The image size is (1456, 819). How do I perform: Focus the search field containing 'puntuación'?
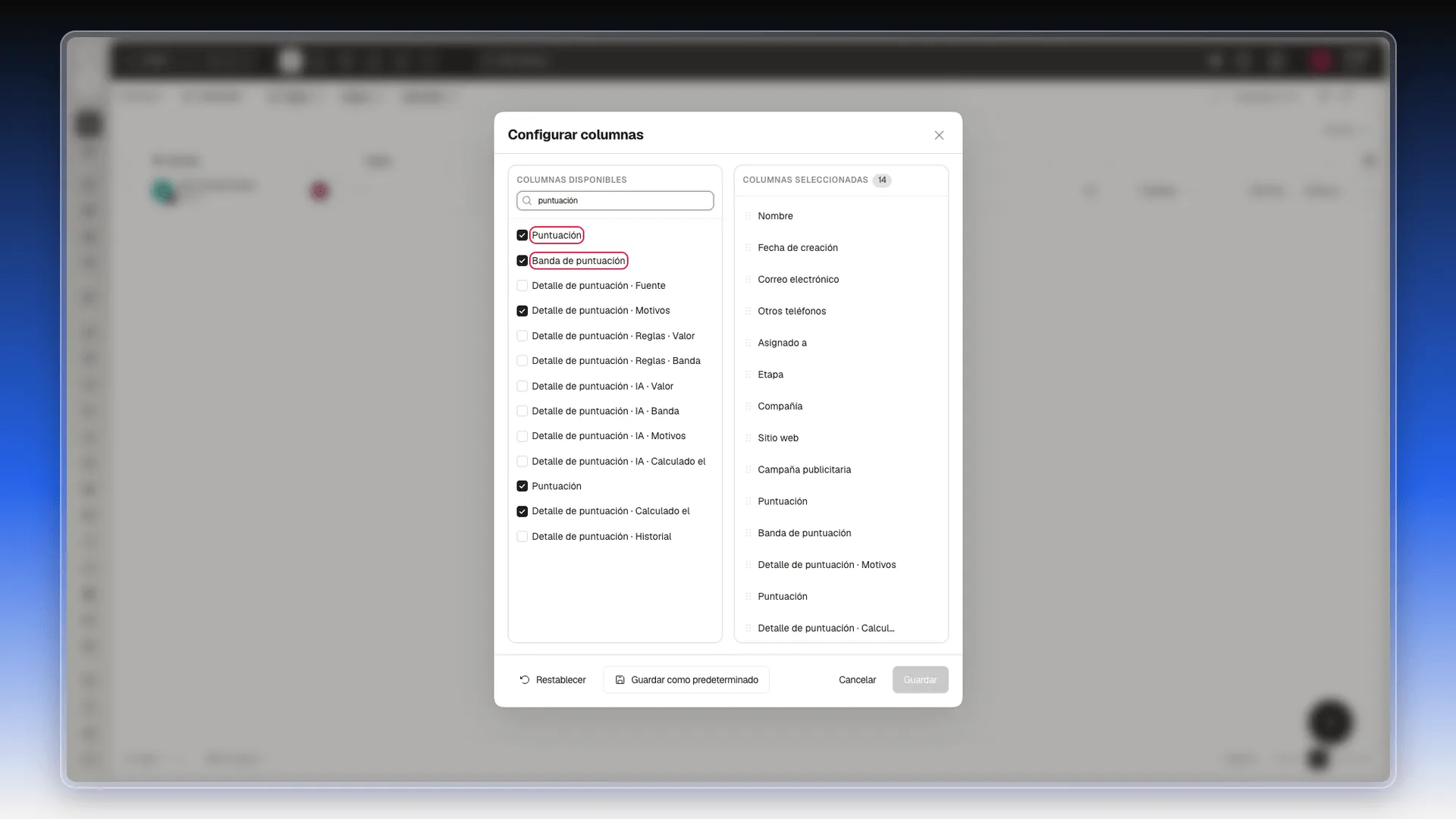point(615,201)
